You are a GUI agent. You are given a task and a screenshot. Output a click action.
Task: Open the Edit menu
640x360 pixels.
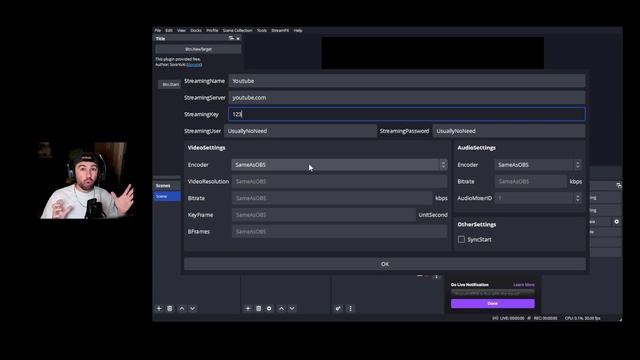point(169,30)
